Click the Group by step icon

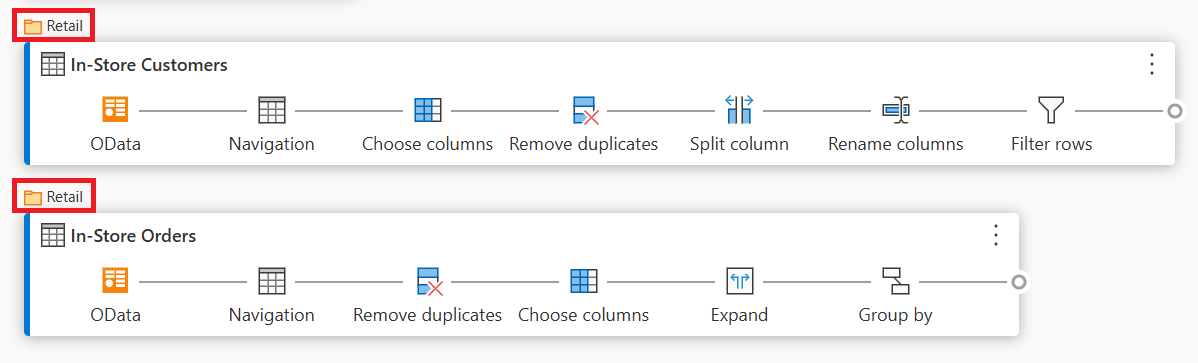point(895,282)
